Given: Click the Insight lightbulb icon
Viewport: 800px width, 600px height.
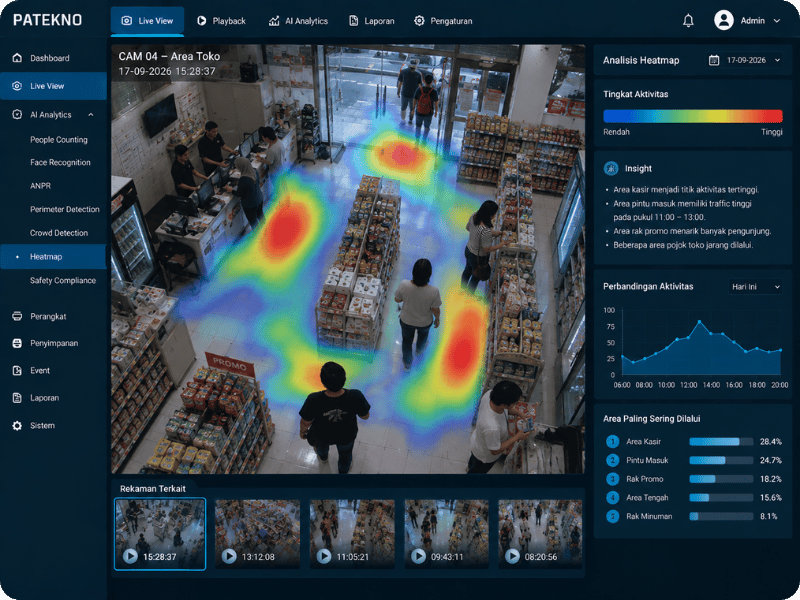Looking at the screenshot, I should [x=611, y=168].
